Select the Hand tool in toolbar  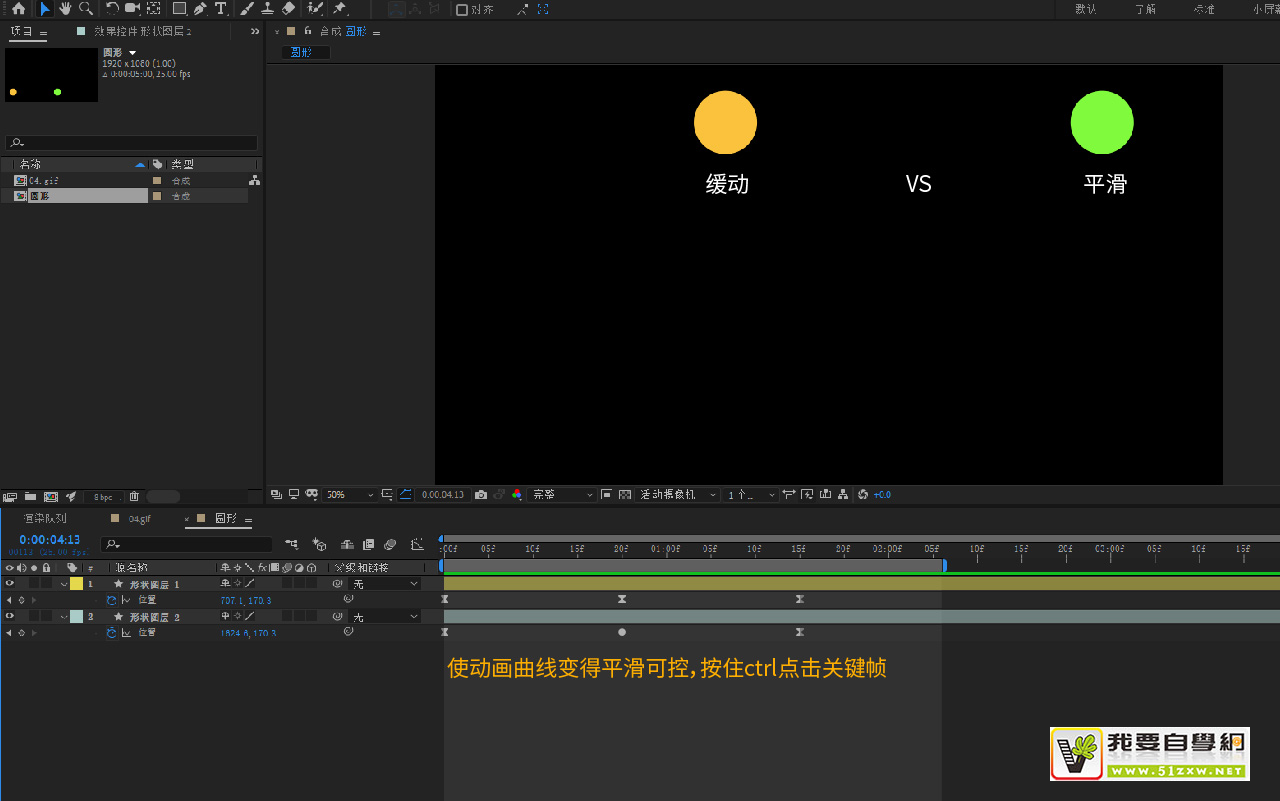[65, 9]
